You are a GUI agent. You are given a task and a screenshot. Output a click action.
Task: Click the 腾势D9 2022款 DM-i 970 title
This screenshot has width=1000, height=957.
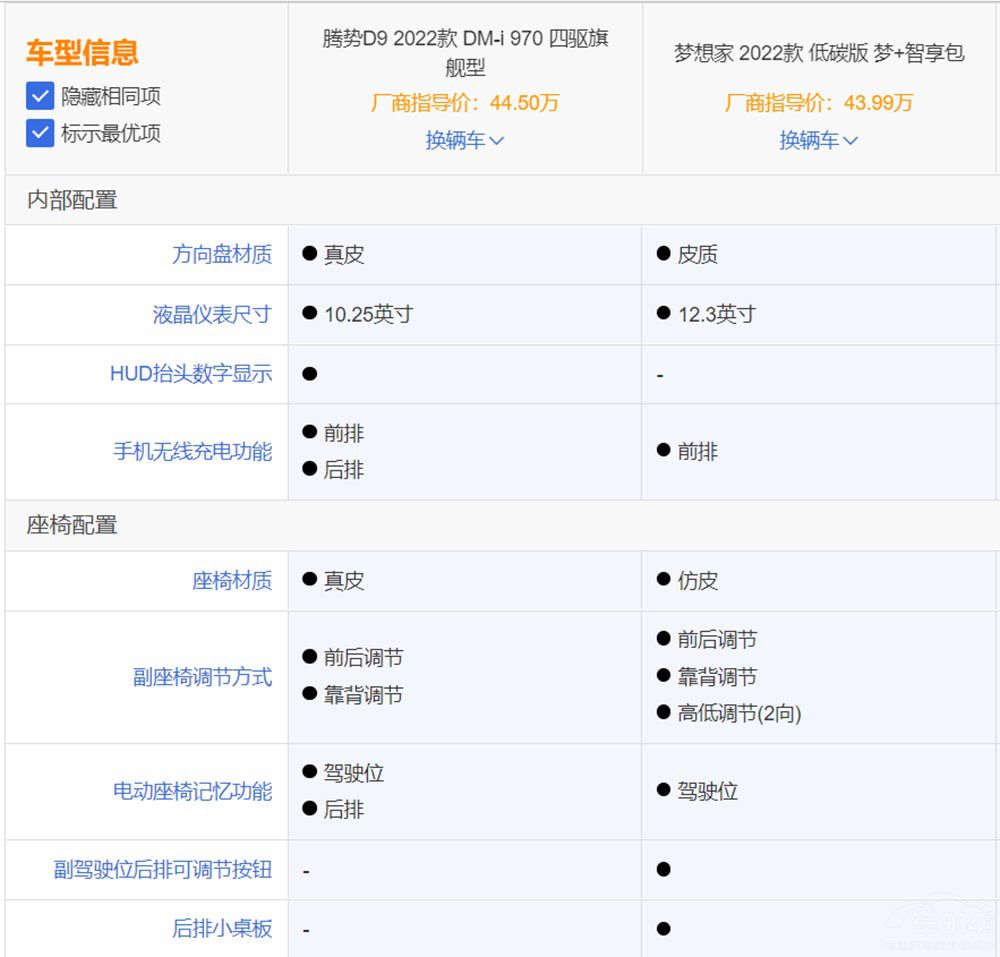tap(465, 52)
